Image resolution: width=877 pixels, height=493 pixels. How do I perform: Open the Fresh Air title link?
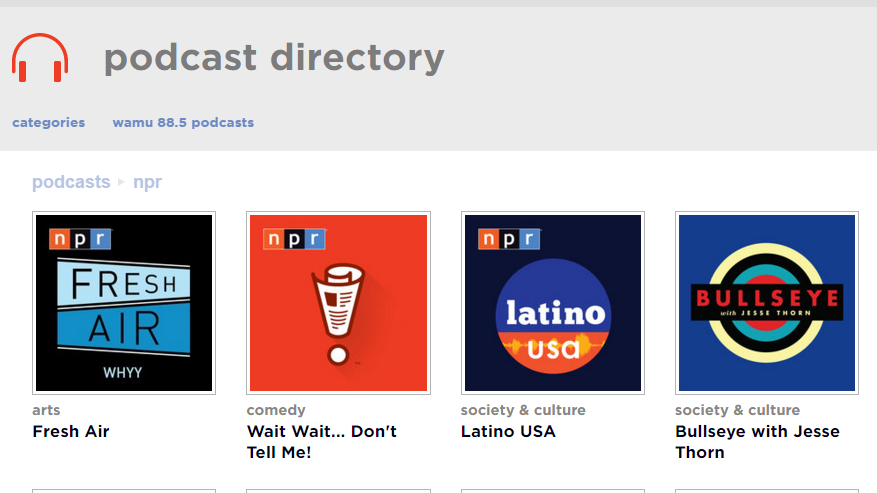71,432
